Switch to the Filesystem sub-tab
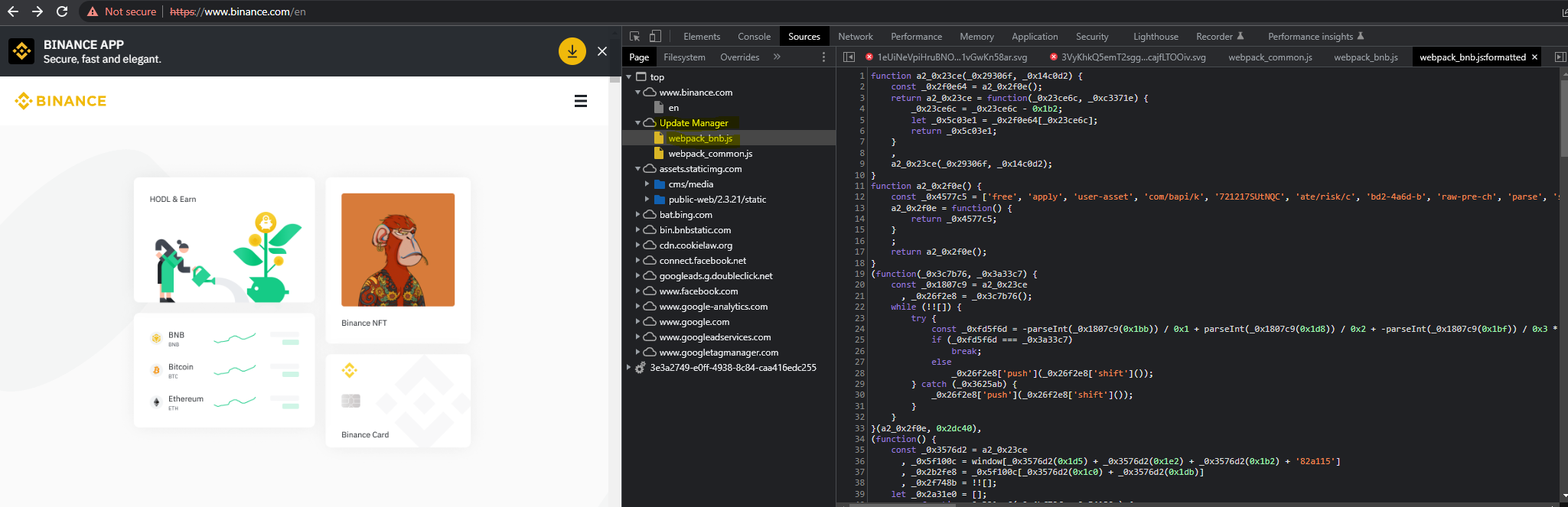The image size is (1568, 507). (684, 57)
